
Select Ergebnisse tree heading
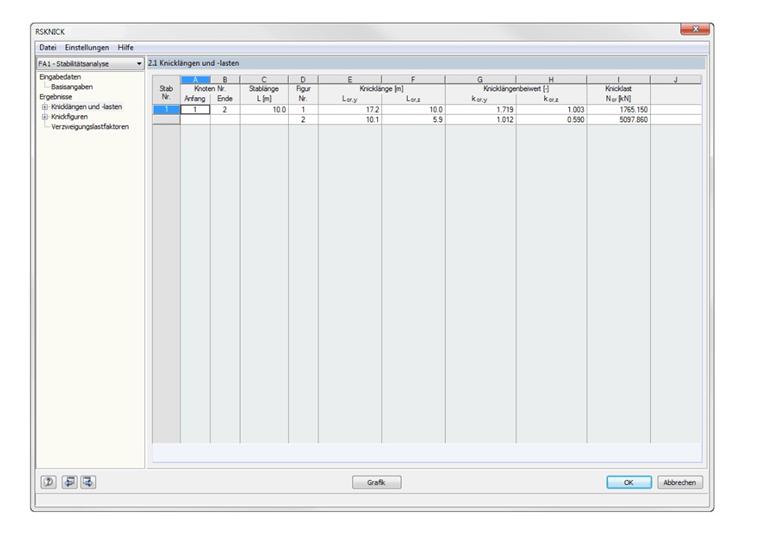point(56,97)
